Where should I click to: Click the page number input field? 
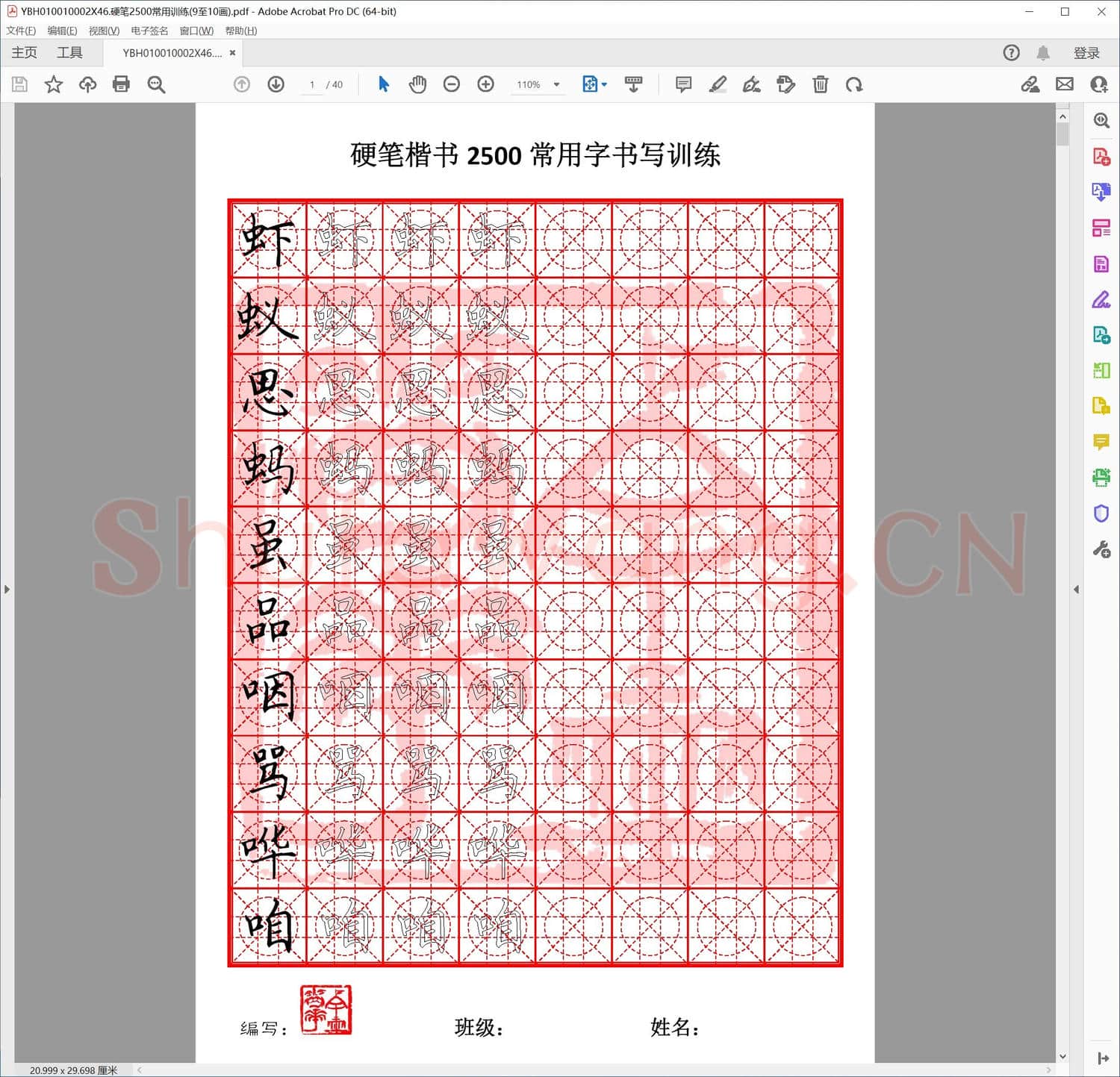point(312,84)
